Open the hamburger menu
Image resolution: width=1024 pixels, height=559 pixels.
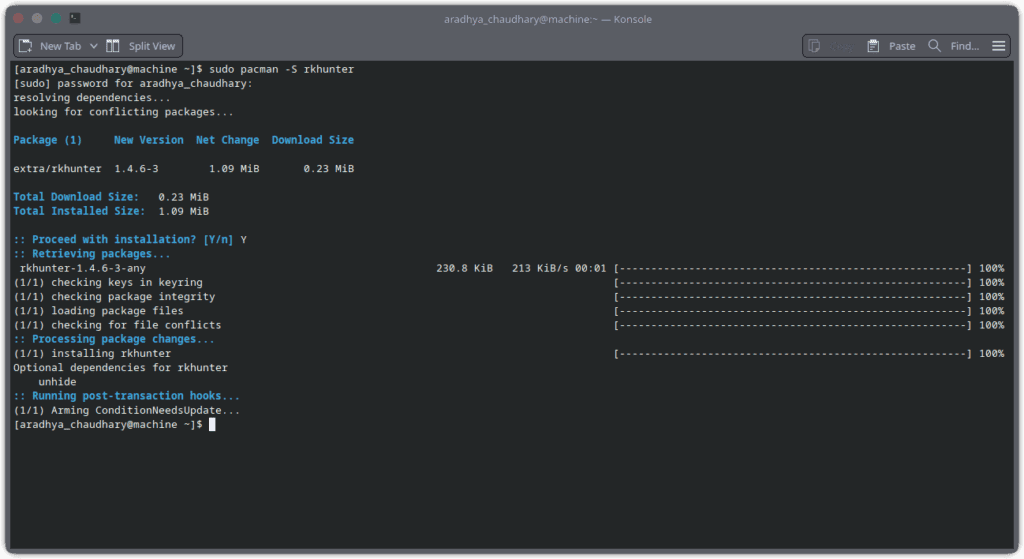999,46
